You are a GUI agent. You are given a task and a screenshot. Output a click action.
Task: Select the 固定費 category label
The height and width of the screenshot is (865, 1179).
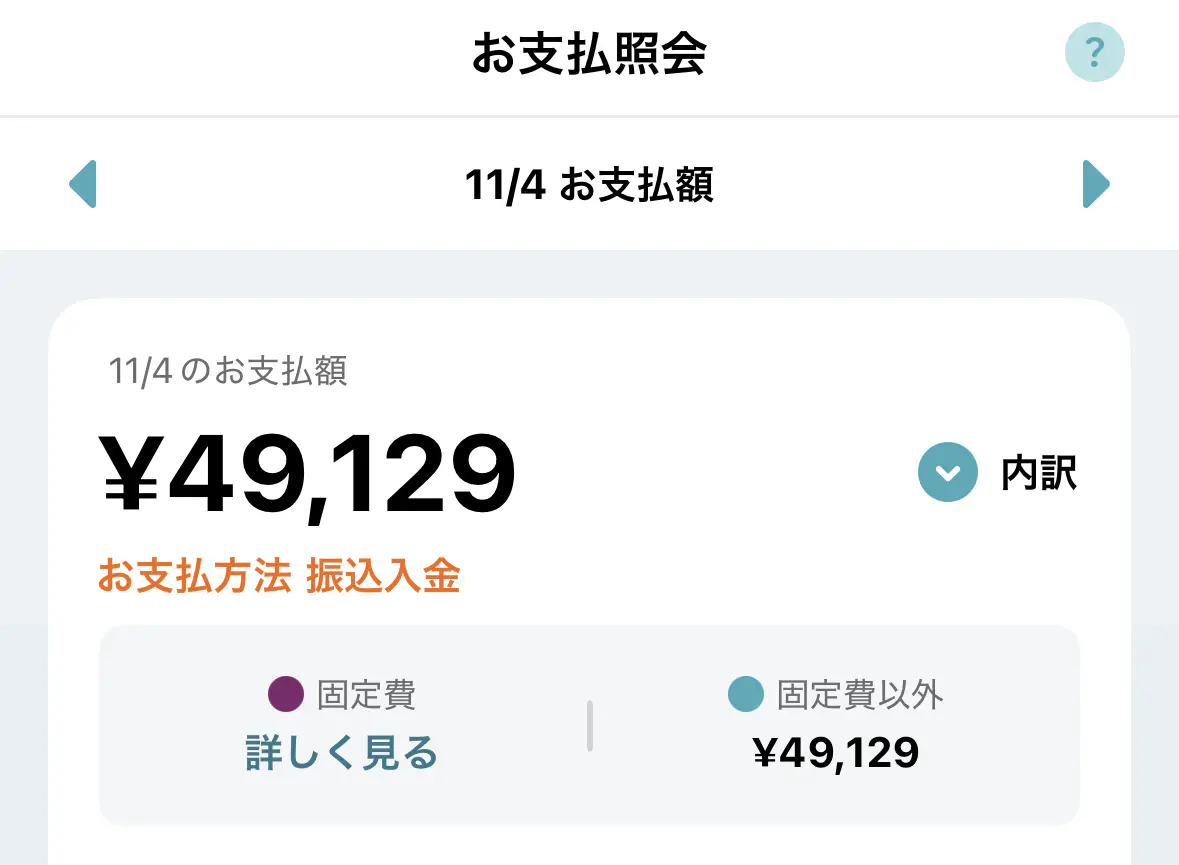pyautogui.click(x=366, y=694)
